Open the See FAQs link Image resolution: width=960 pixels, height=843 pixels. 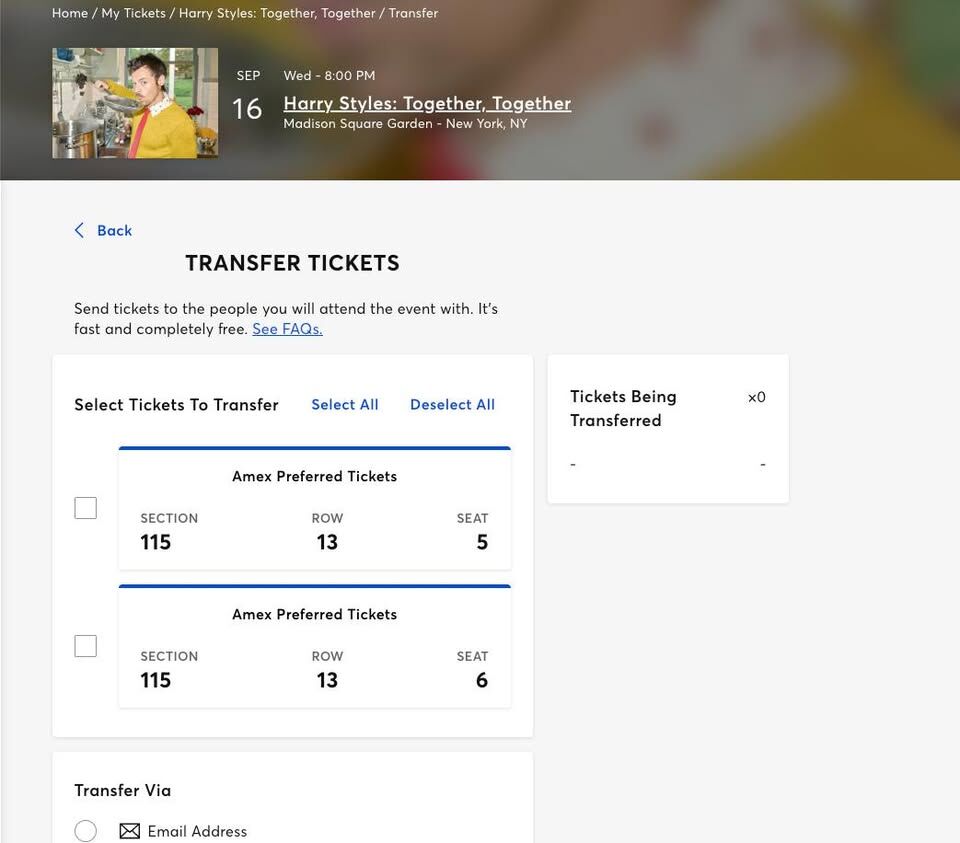click(287, 329)
